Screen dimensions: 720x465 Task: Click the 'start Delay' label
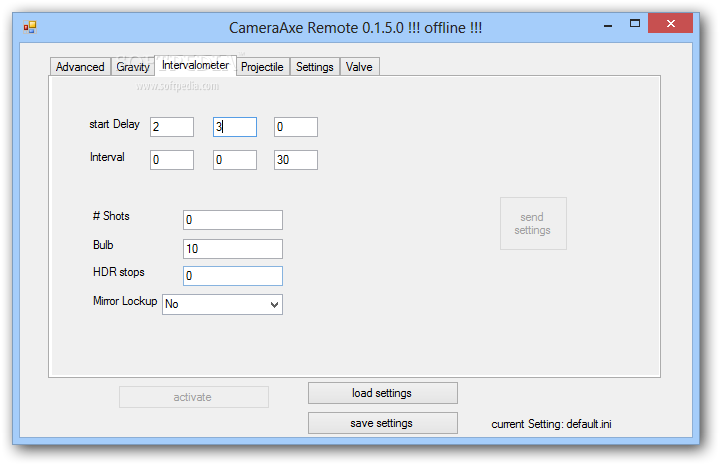coord(114,124)
